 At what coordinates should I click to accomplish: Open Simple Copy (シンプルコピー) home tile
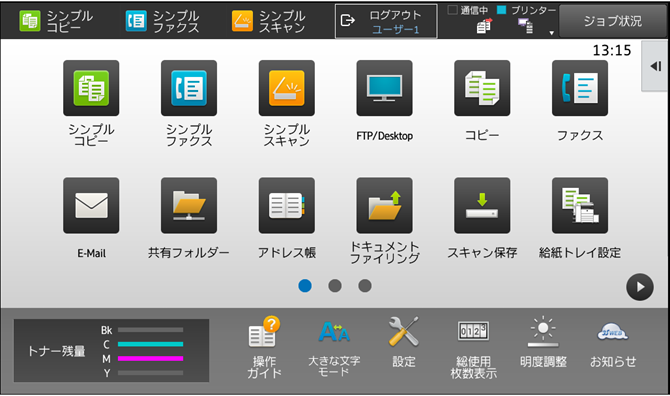pyautogui.click(x=91, y=88)
